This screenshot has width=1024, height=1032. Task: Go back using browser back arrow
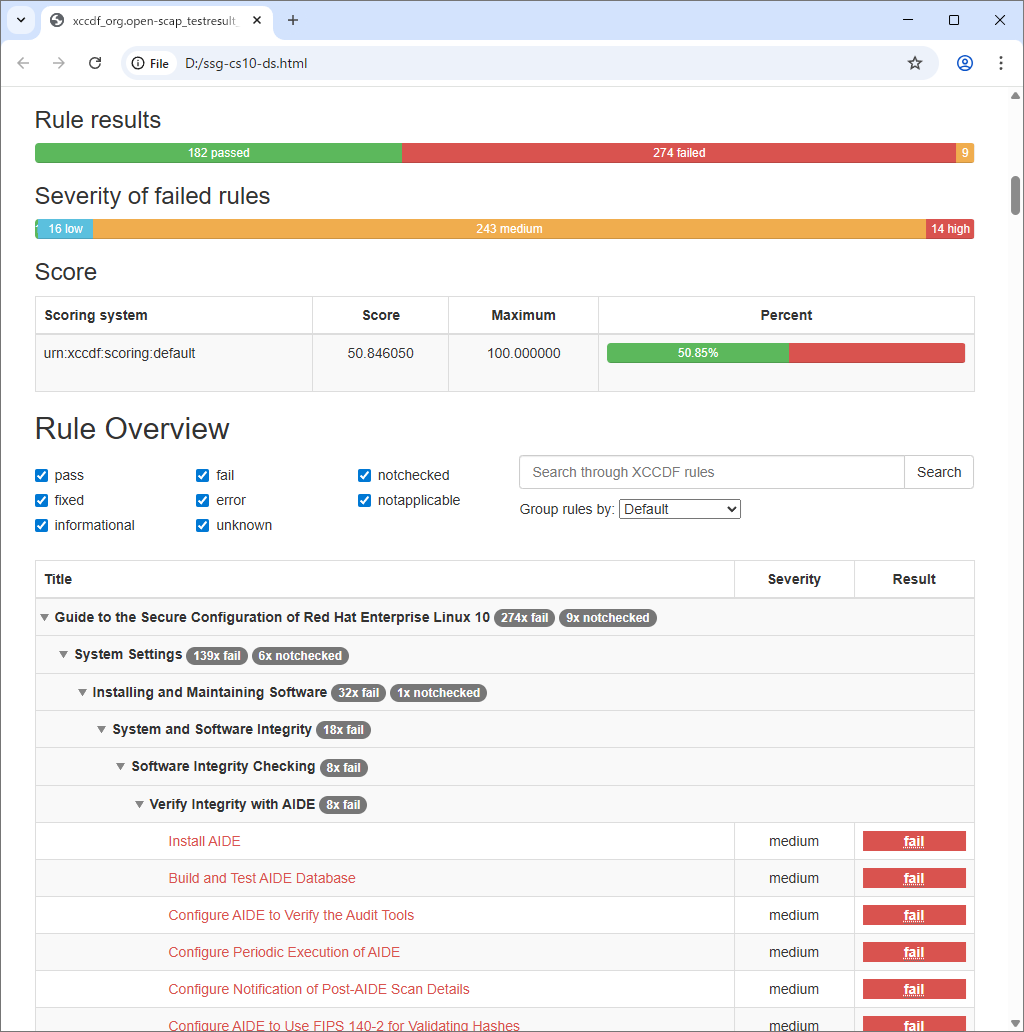tap(24, 63)
